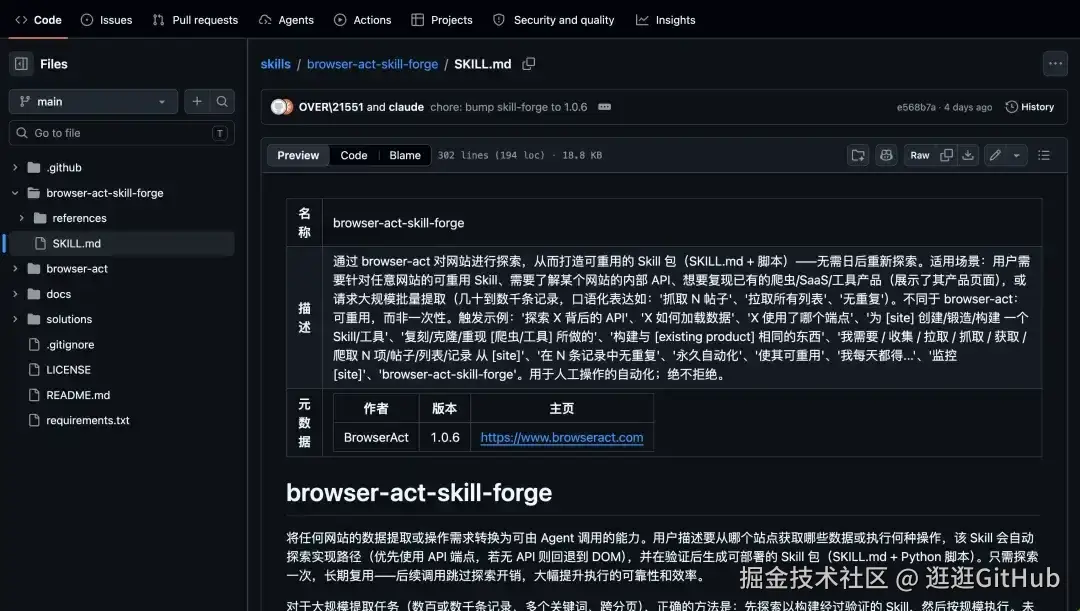Viewport: 1080px width, 611px height.
Task: Open commit hash e568b7a
Action: (x=916, y=107)
